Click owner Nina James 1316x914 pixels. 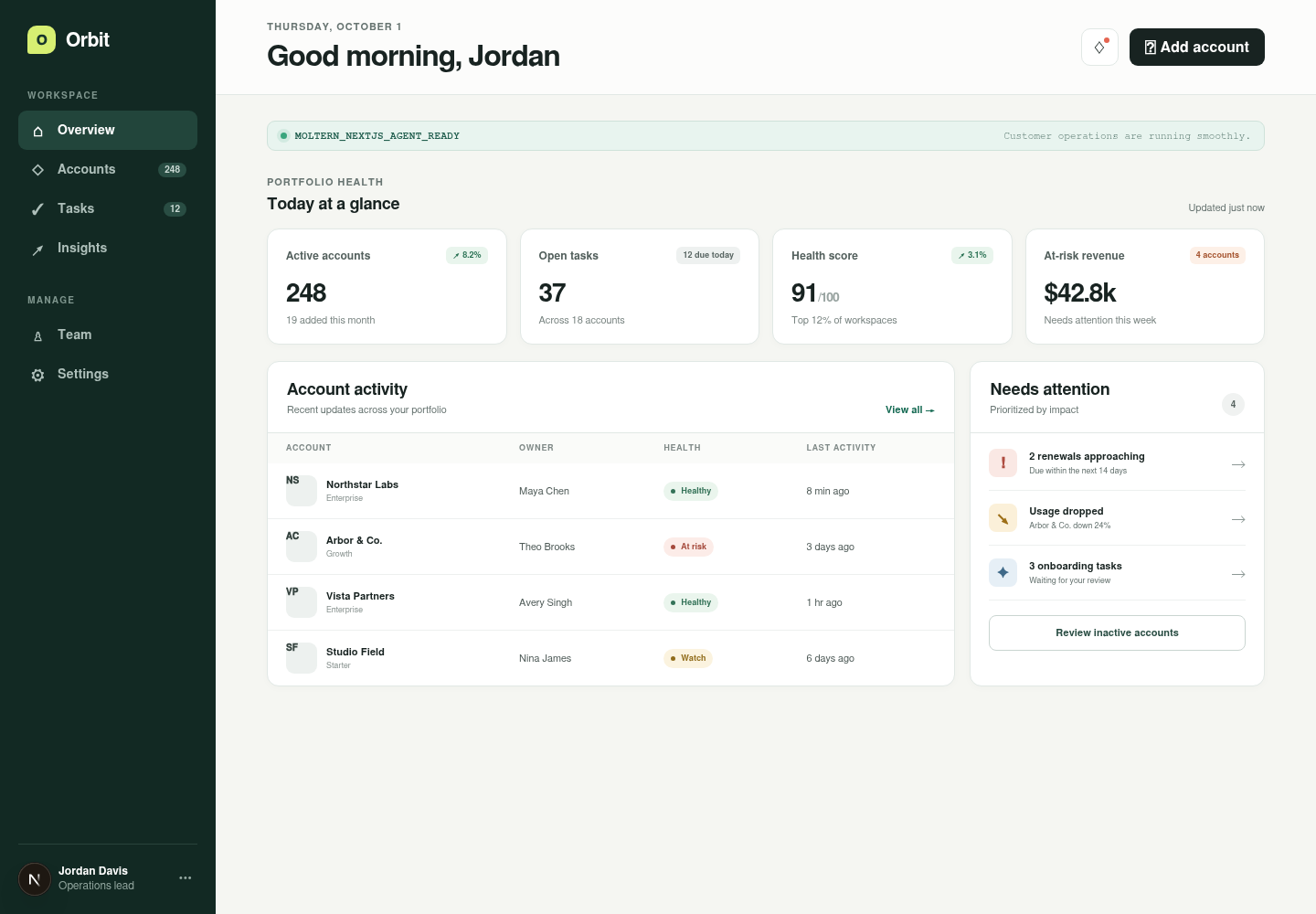(x=545, y=658)
